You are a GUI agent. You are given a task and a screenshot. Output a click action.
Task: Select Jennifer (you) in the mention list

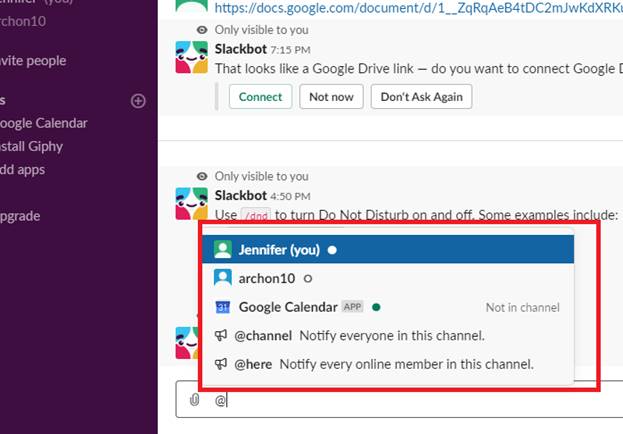(x=388, y=250)
